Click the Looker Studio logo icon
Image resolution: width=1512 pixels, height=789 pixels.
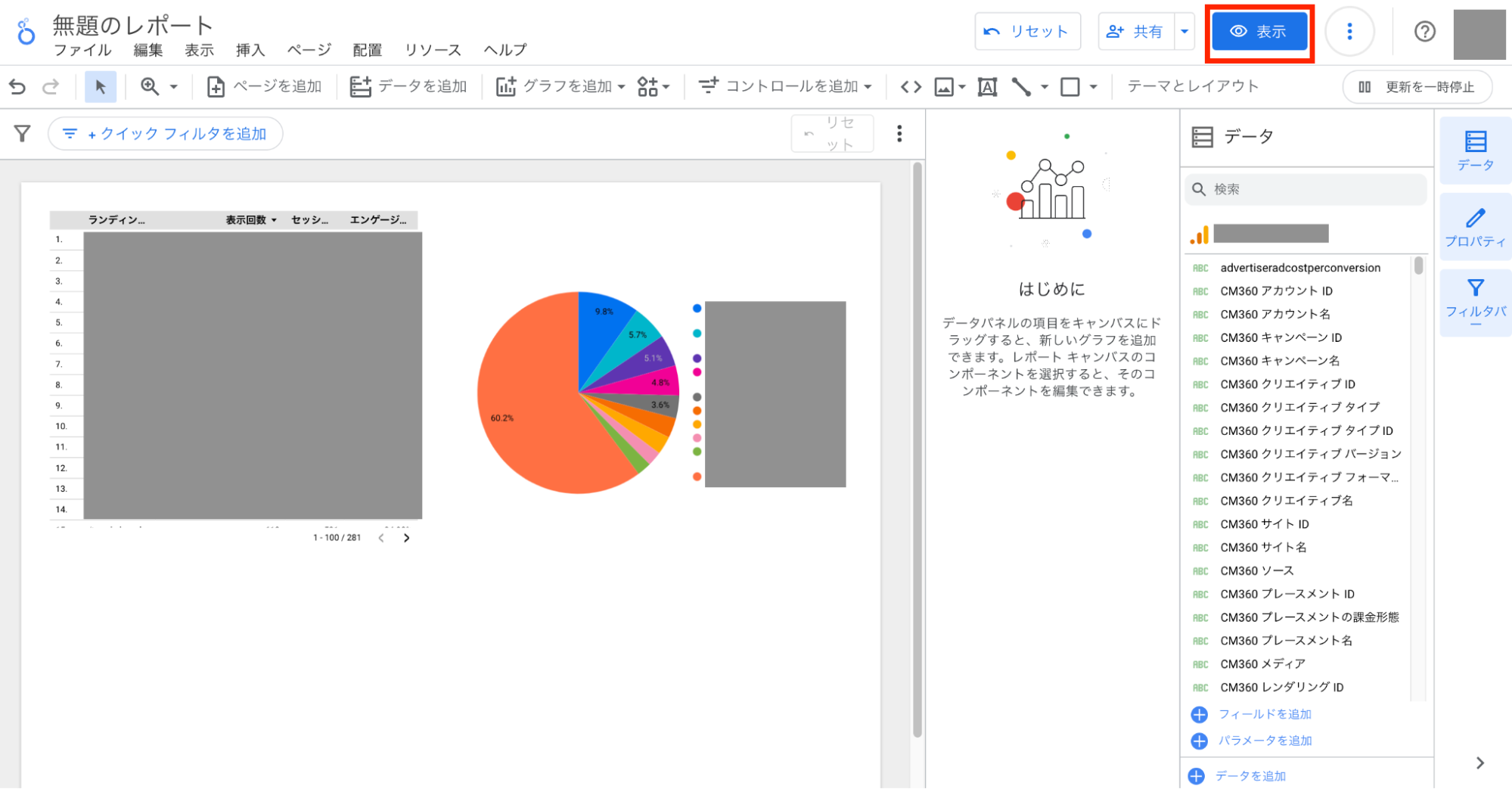[26, 32]
